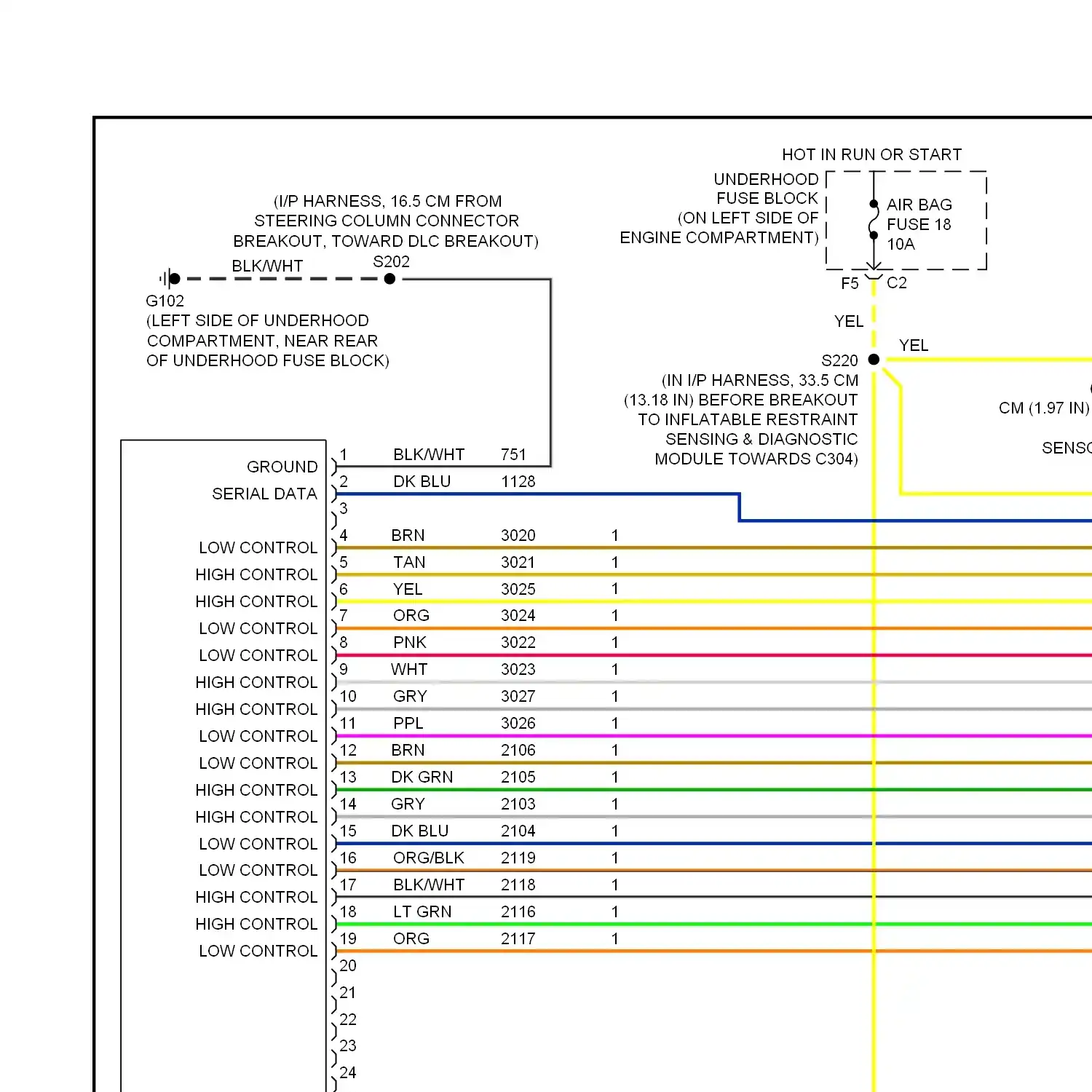Click the S220 splice dot
Screen dimensions: 1092x1092
[874, 360]
